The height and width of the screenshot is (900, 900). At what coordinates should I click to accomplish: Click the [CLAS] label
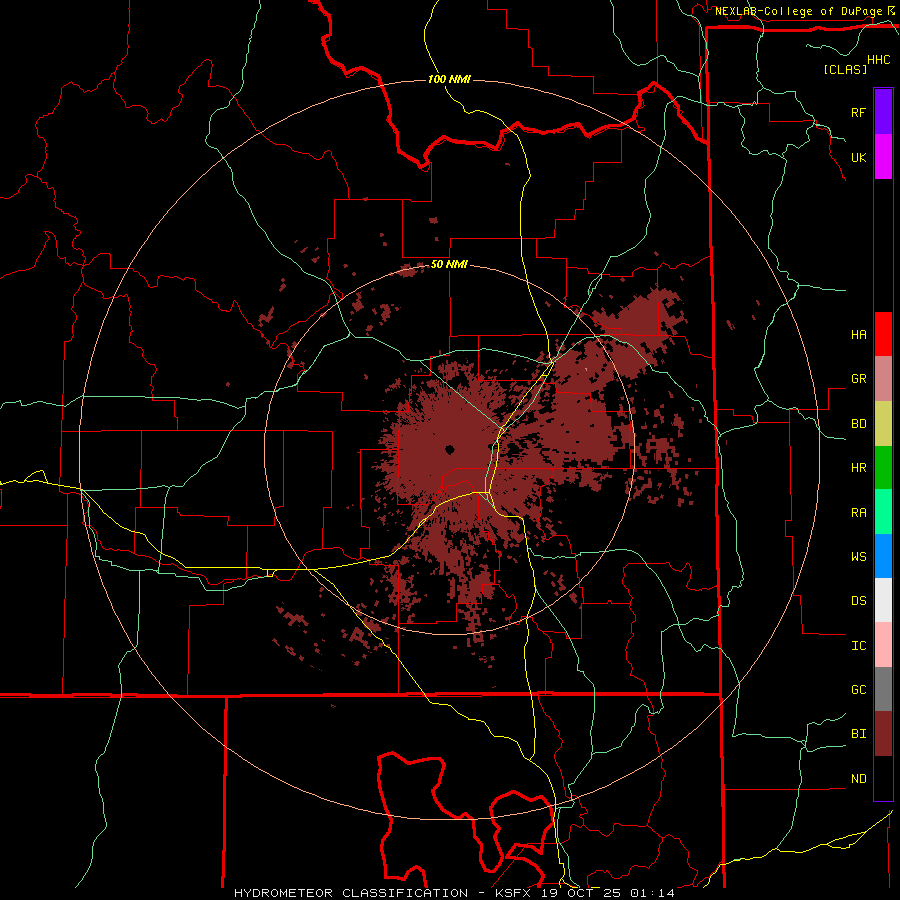(x=845, y=69)
